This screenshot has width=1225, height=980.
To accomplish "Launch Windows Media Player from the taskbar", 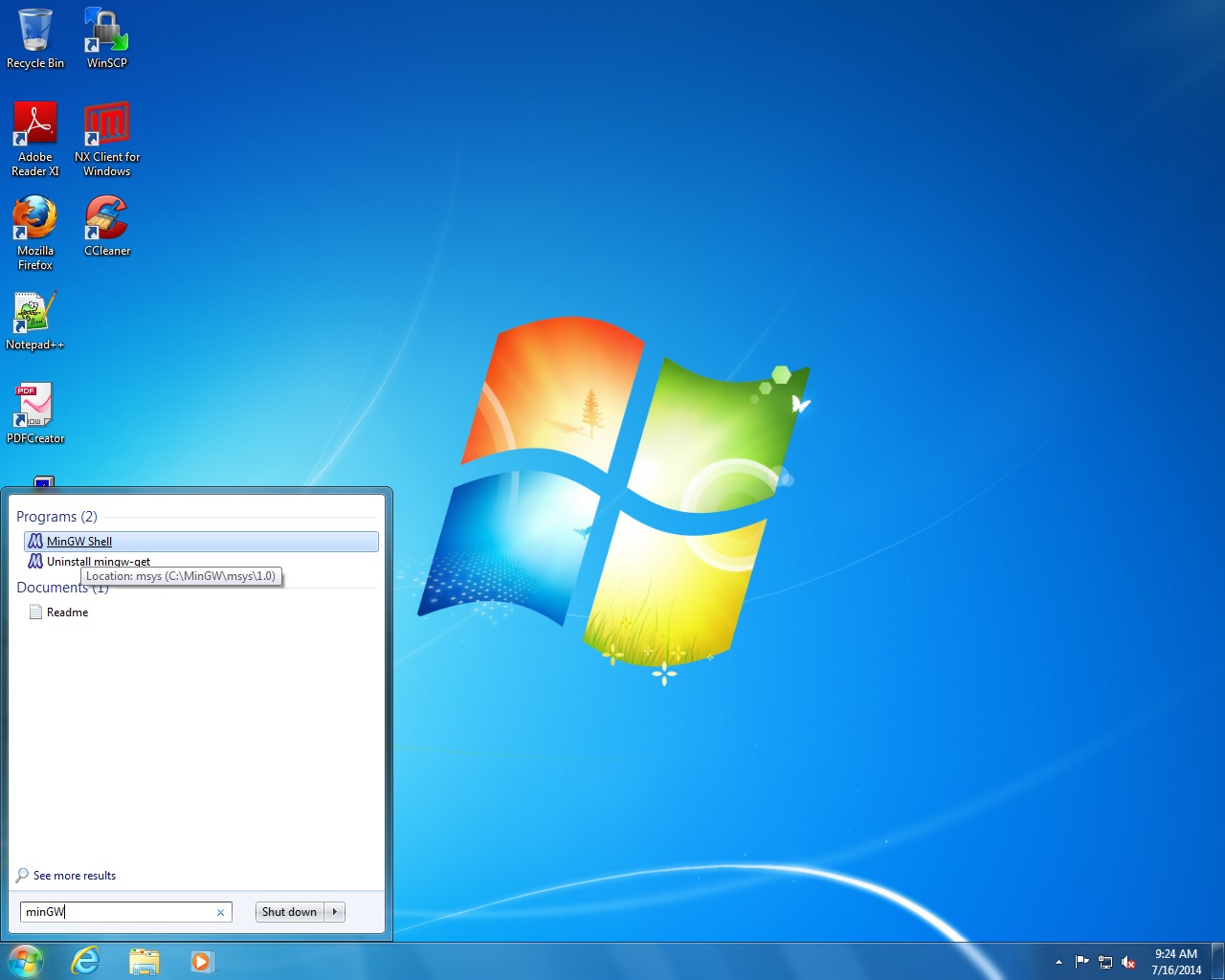I will [x=202, y=960].
